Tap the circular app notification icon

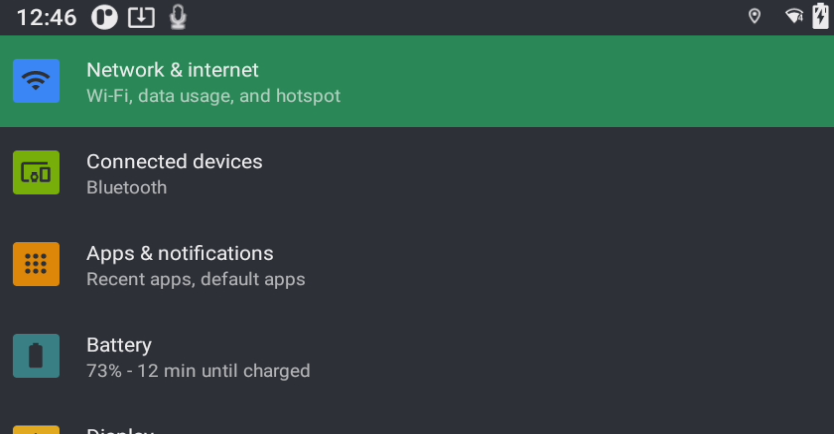[105, 17]
